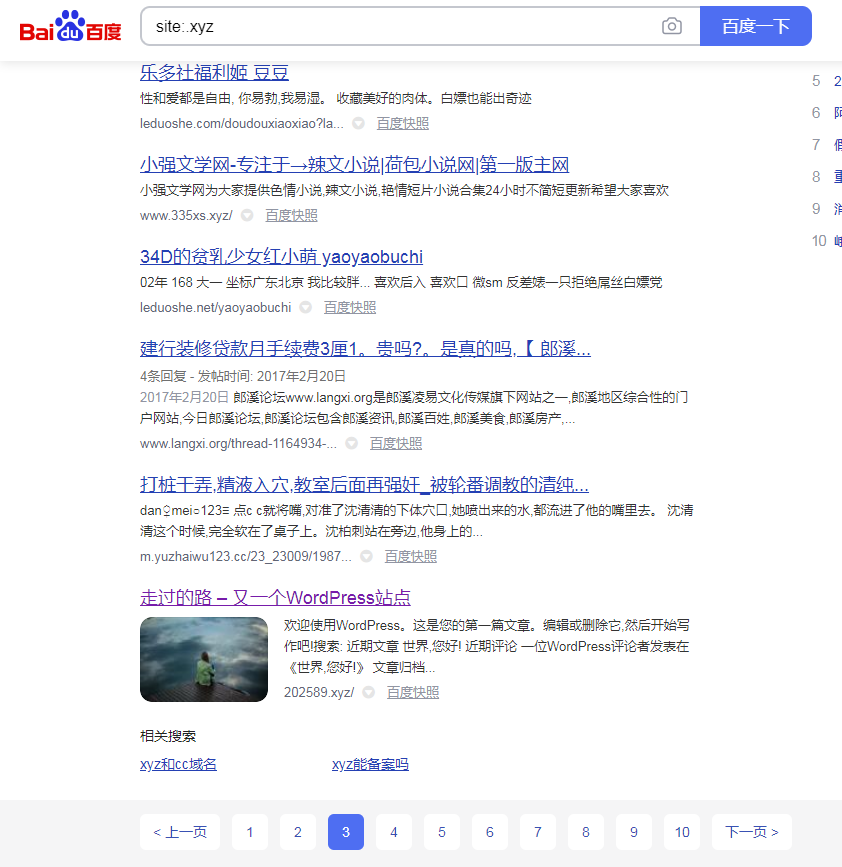
Task: Click URL text m.yuzhaiwu123.cc/23_23009
Action: (x=246, y=556)
